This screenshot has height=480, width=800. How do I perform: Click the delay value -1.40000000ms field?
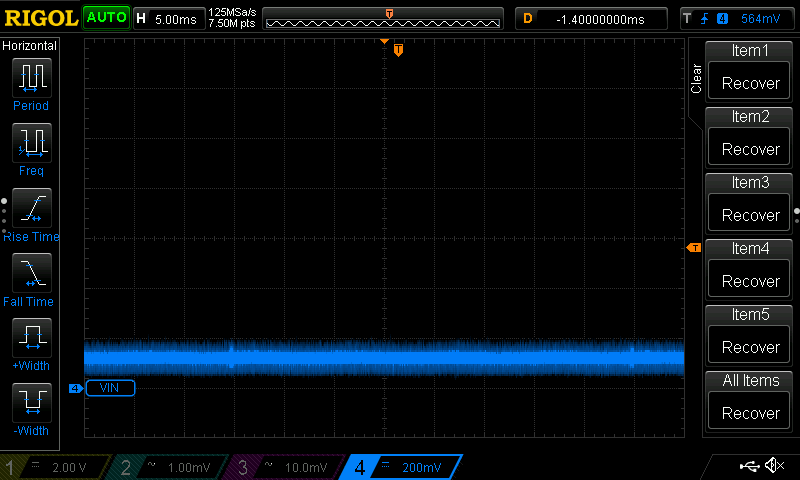point(600,19)
